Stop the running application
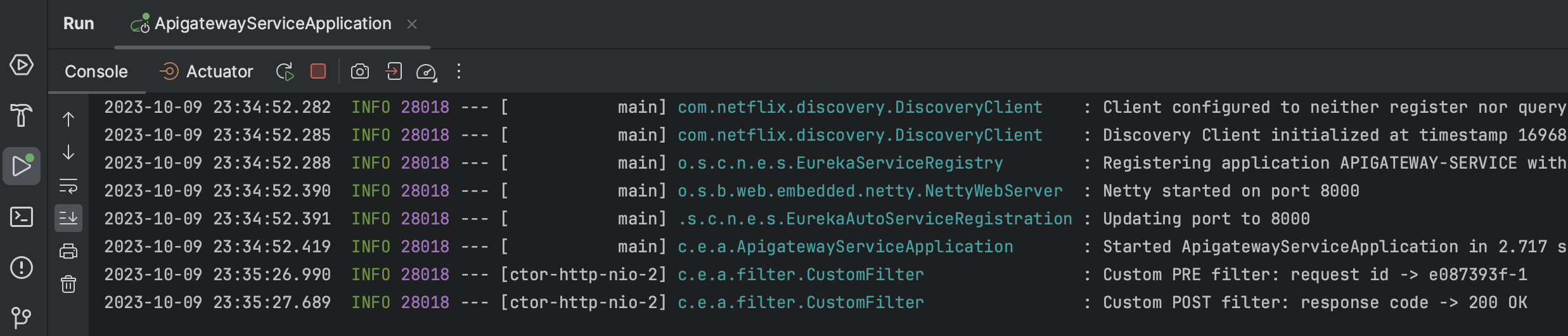Image resolution: width=1568 pixels, height=336 pixels. (x=318, y=71)
